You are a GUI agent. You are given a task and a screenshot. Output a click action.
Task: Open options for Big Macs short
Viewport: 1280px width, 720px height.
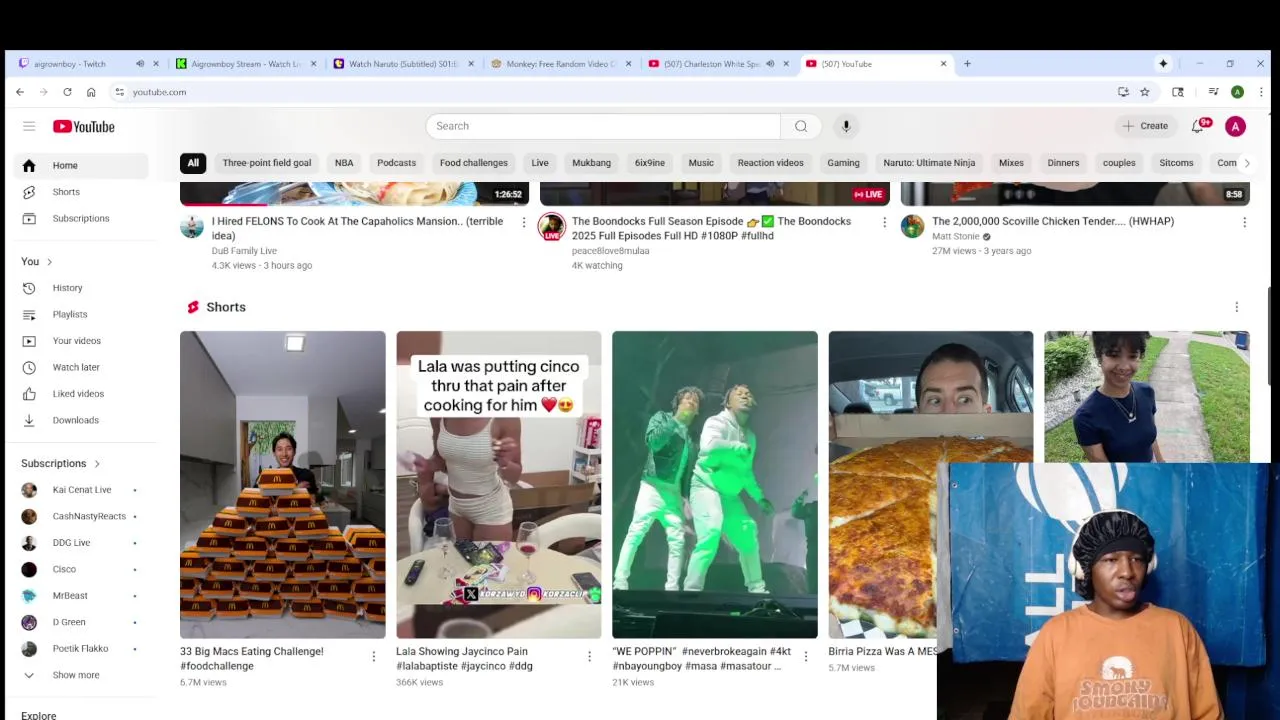click(x=373, y=657)
